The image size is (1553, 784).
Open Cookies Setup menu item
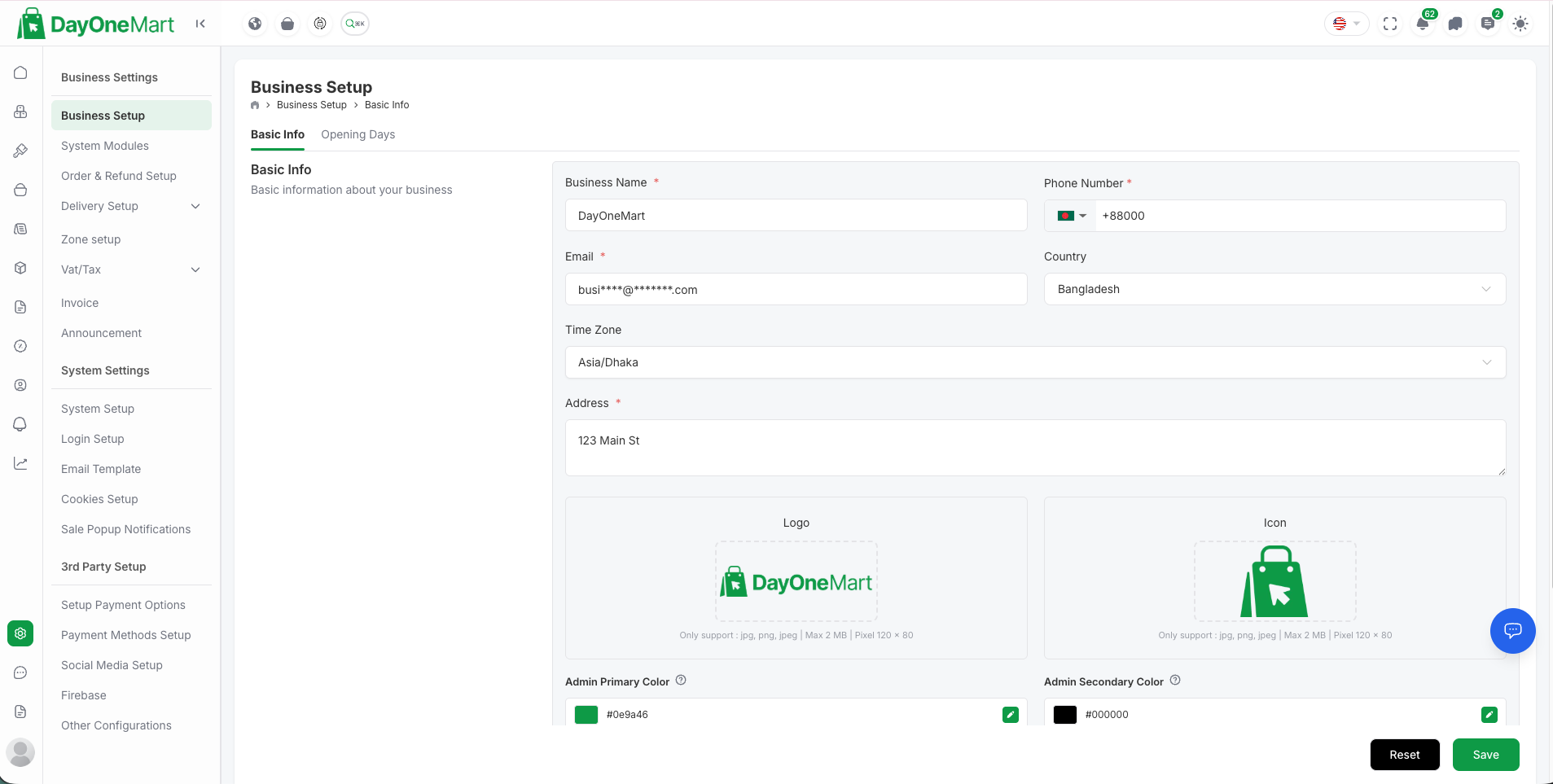99,499
